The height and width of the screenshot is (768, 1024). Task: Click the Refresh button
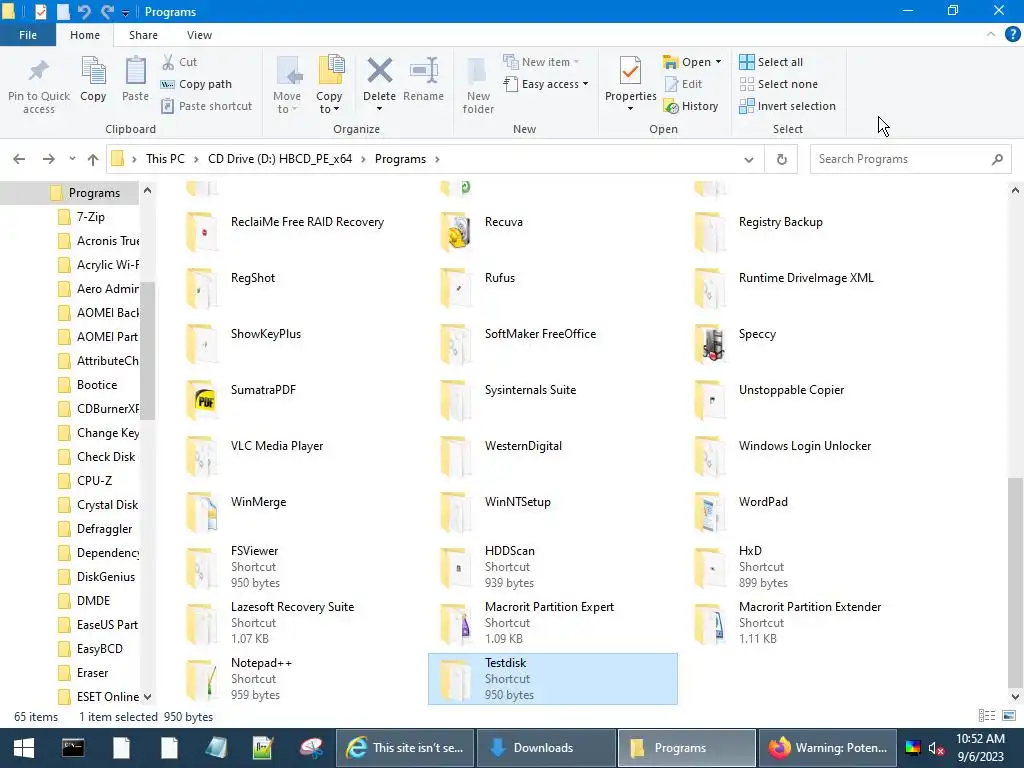tap(782, 159)
